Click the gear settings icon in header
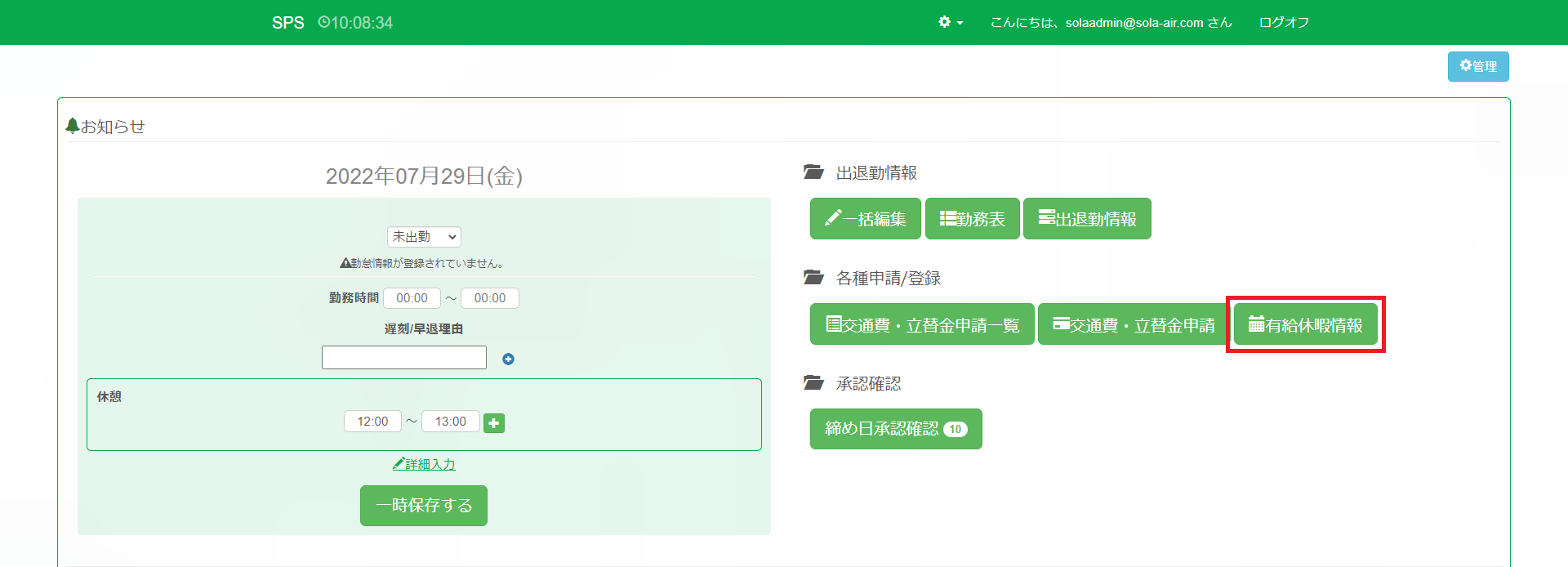The image size is (1568, 567). tap(944, 22)
